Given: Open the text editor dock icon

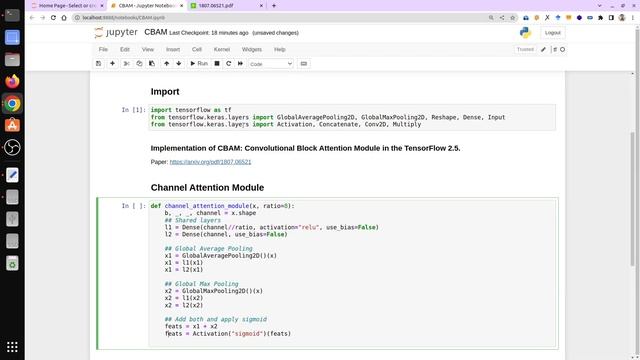Looking at the screenshot, I should 12,175.
